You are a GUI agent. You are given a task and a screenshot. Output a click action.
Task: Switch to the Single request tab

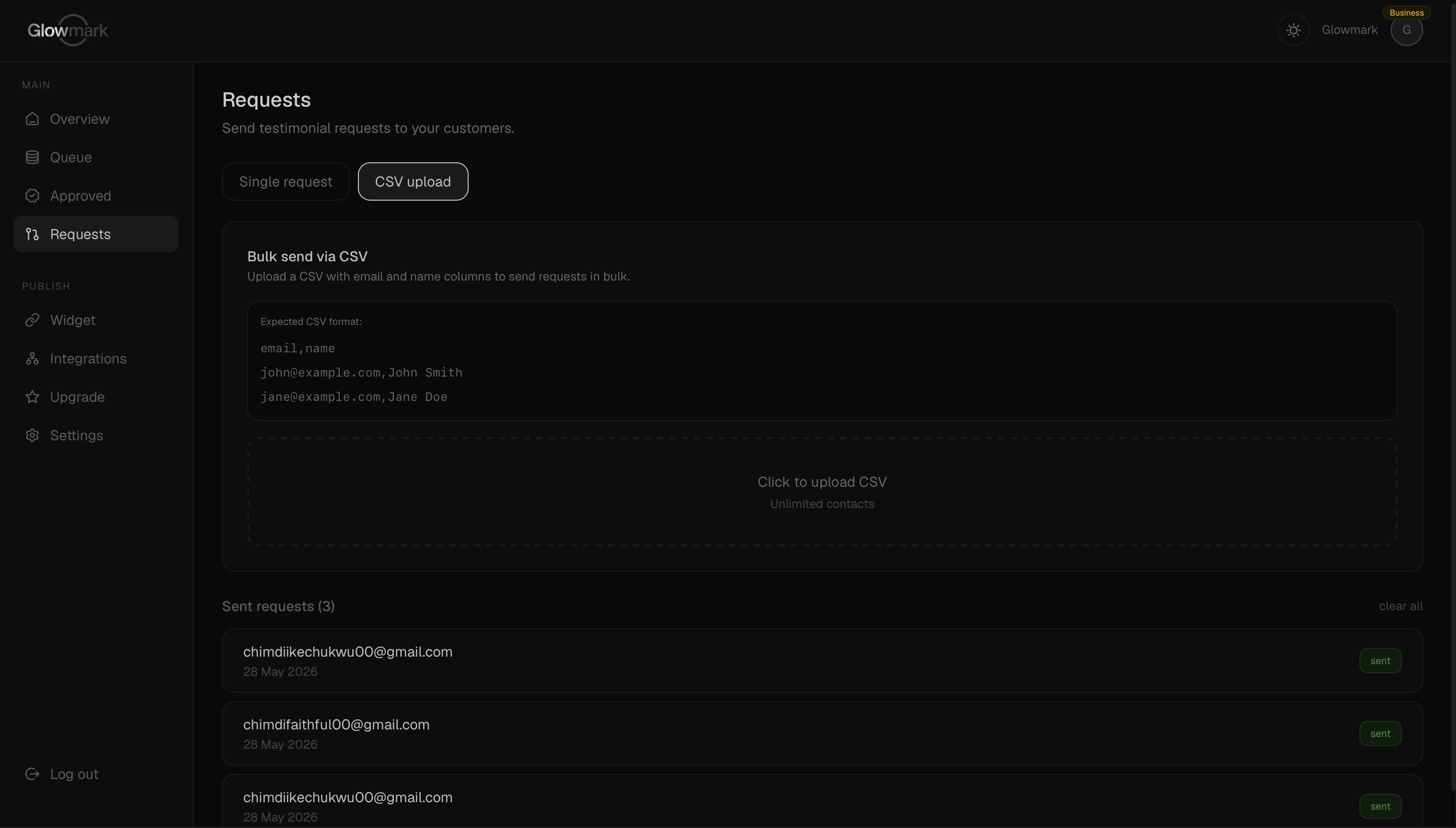tap(286, 182)
